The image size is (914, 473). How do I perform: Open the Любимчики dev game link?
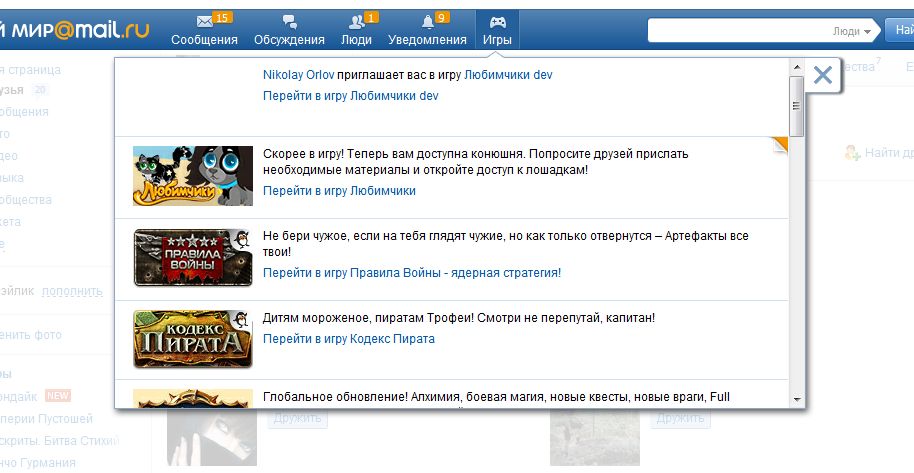(x=508, y=75)
